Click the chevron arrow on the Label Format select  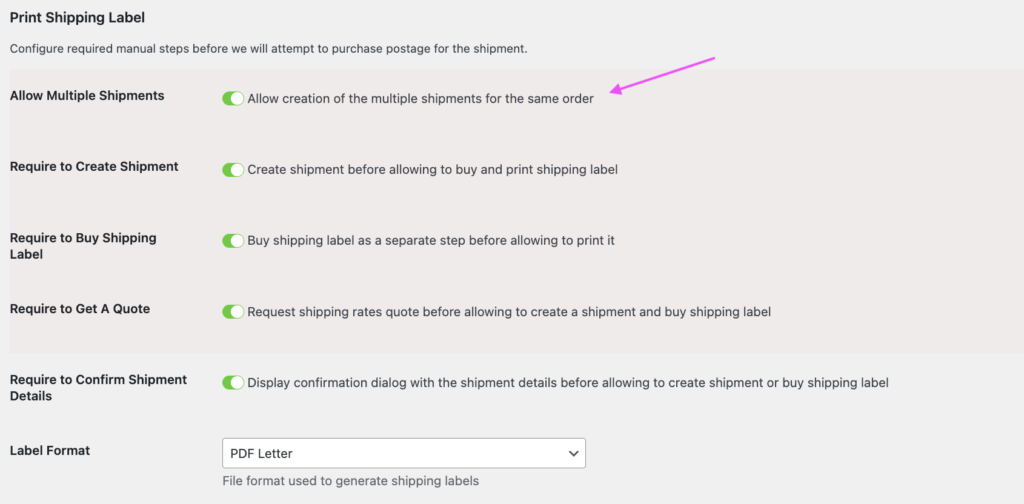573,453
